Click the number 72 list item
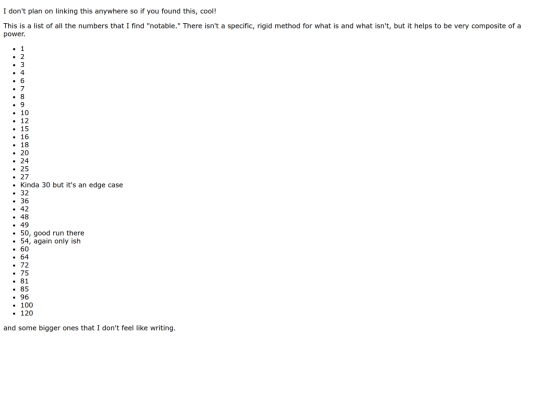The height and width of the screenshot is (405, 540). pyautogui.click(x=24, y=265)
